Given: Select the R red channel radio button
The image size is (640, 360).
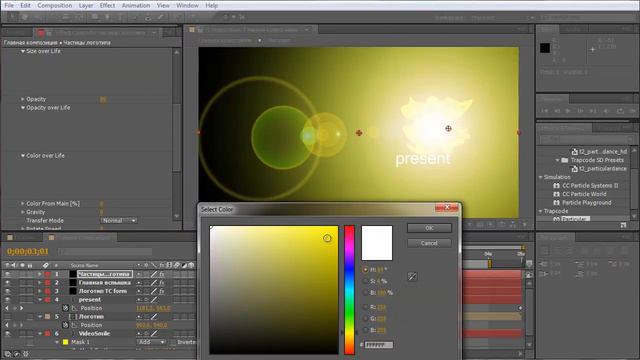Looking at the screenshot, I should click(365, 307).
